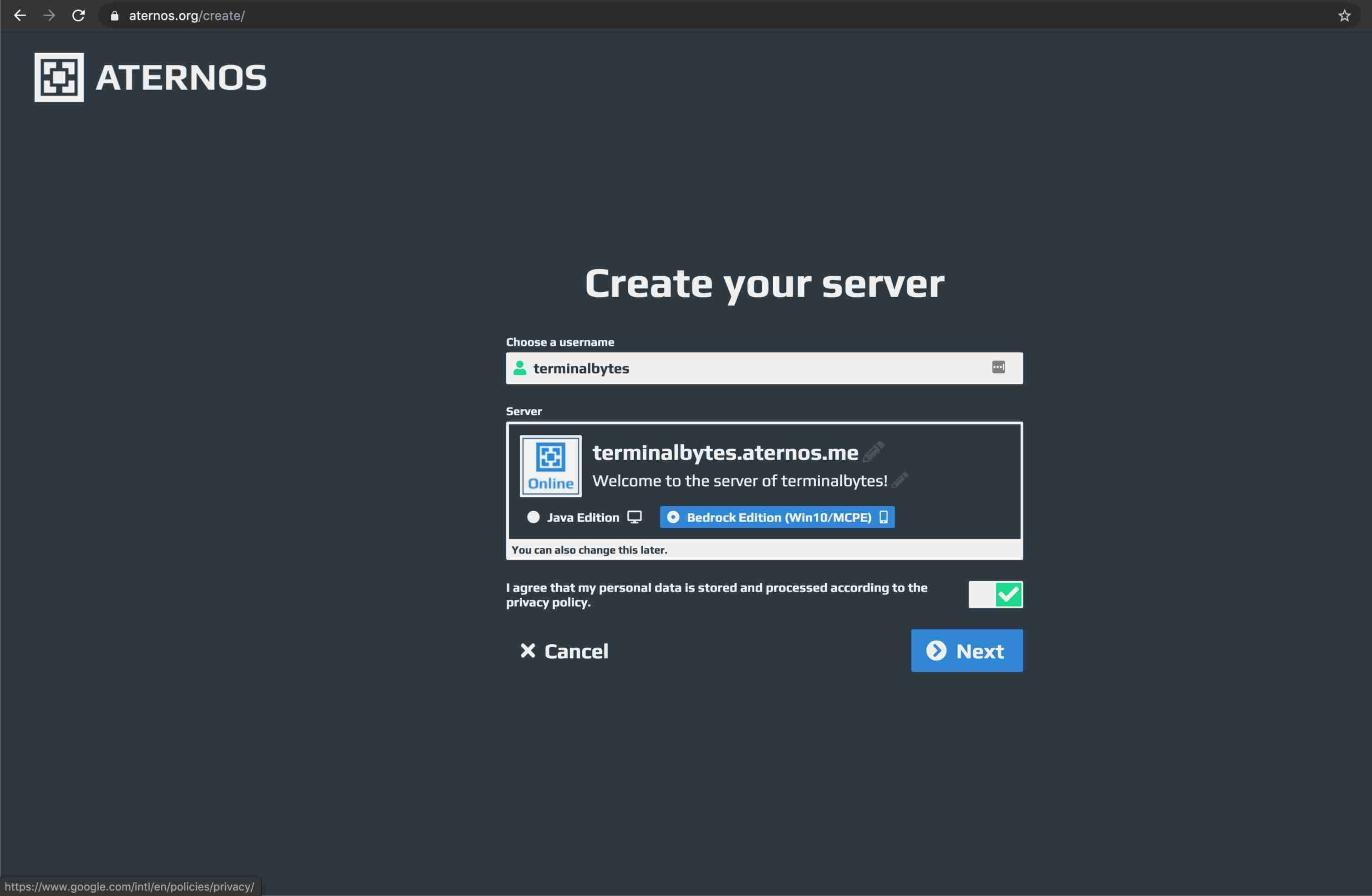Click the 'Choose a username' label
1372x896 pixels.
click(560, 342)
